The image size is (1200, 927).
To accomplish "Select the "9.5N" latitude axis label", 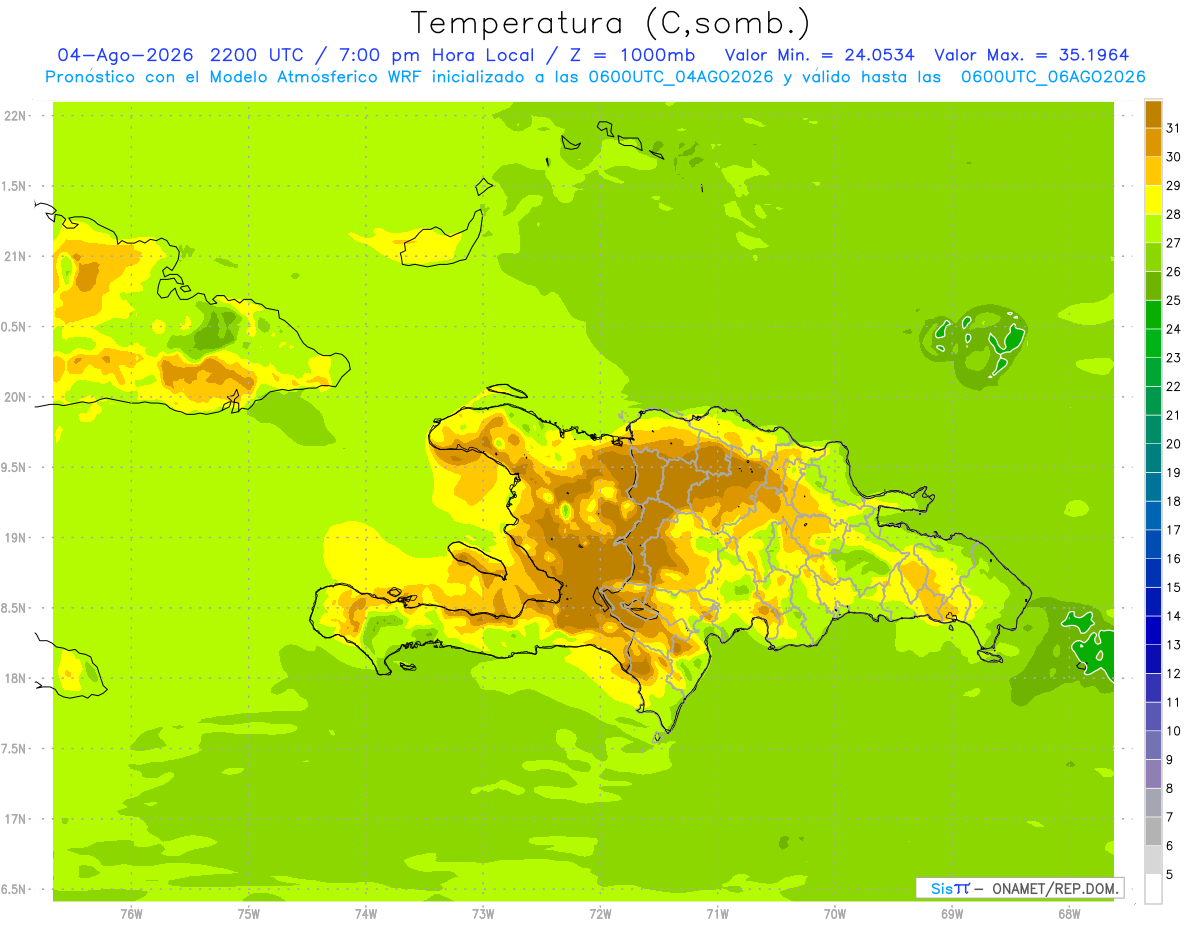I will coord(14,467).
